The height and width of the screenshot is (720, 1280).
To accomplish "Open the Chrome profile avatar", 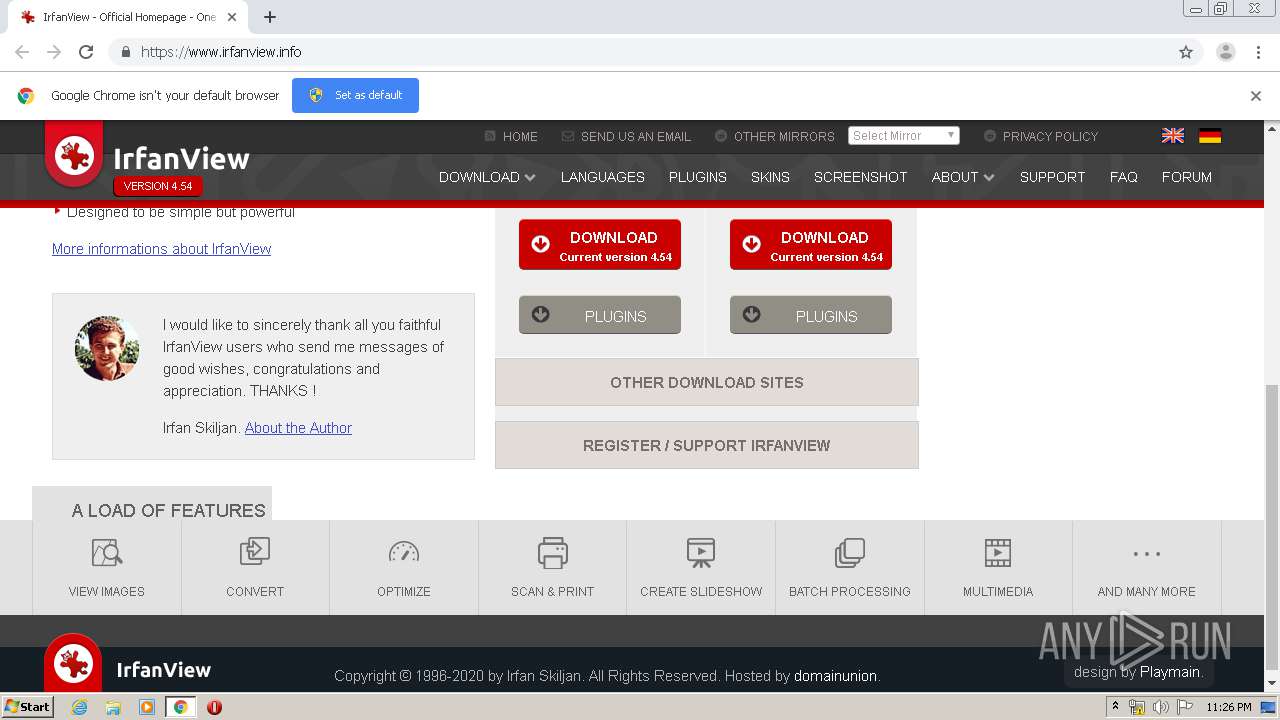I will pyautogui.click(x=1226, y=52).
